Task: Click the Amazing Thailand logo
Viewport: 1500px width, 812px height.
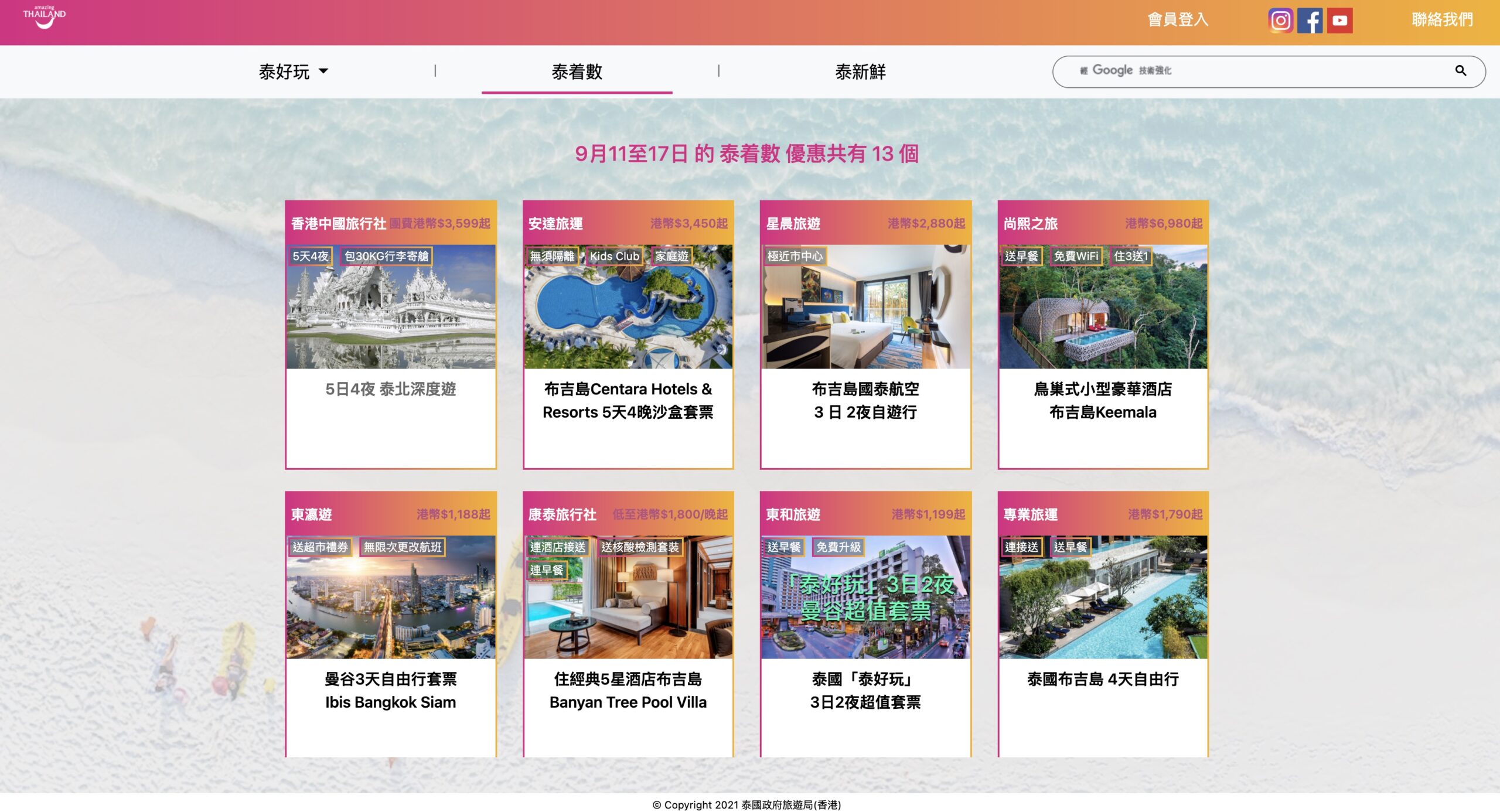Action: (x=45, y=17)
